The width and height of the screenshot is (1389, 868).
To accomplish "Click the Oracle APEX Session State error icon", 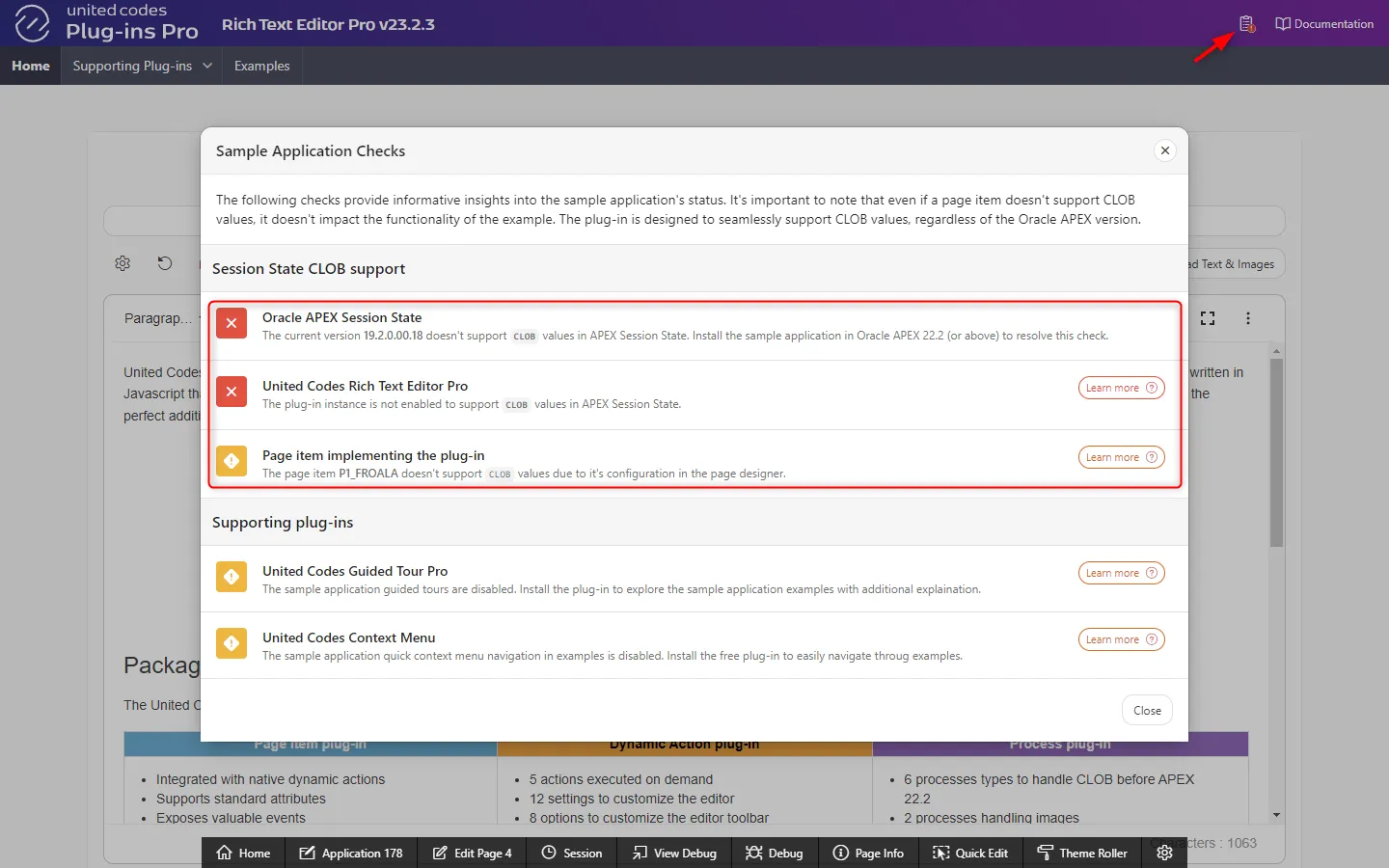I will (x=231, y=324).
